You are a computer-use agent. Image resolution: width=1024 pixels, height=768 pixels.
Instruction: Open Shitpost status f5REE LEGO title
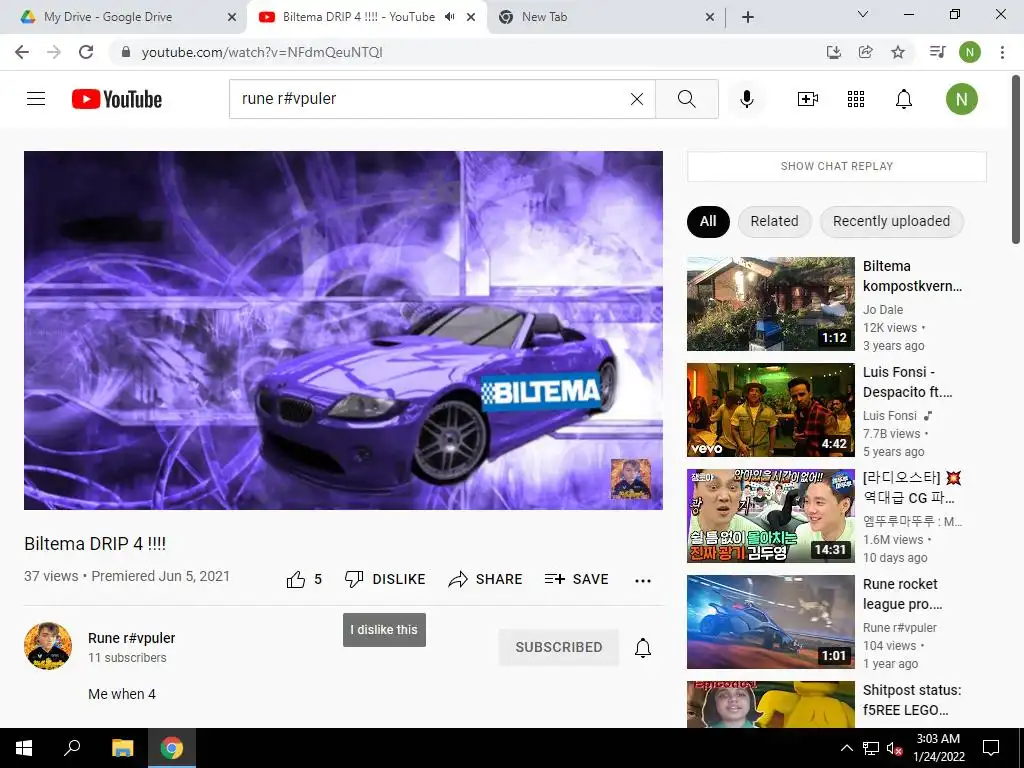pos(912,700)
